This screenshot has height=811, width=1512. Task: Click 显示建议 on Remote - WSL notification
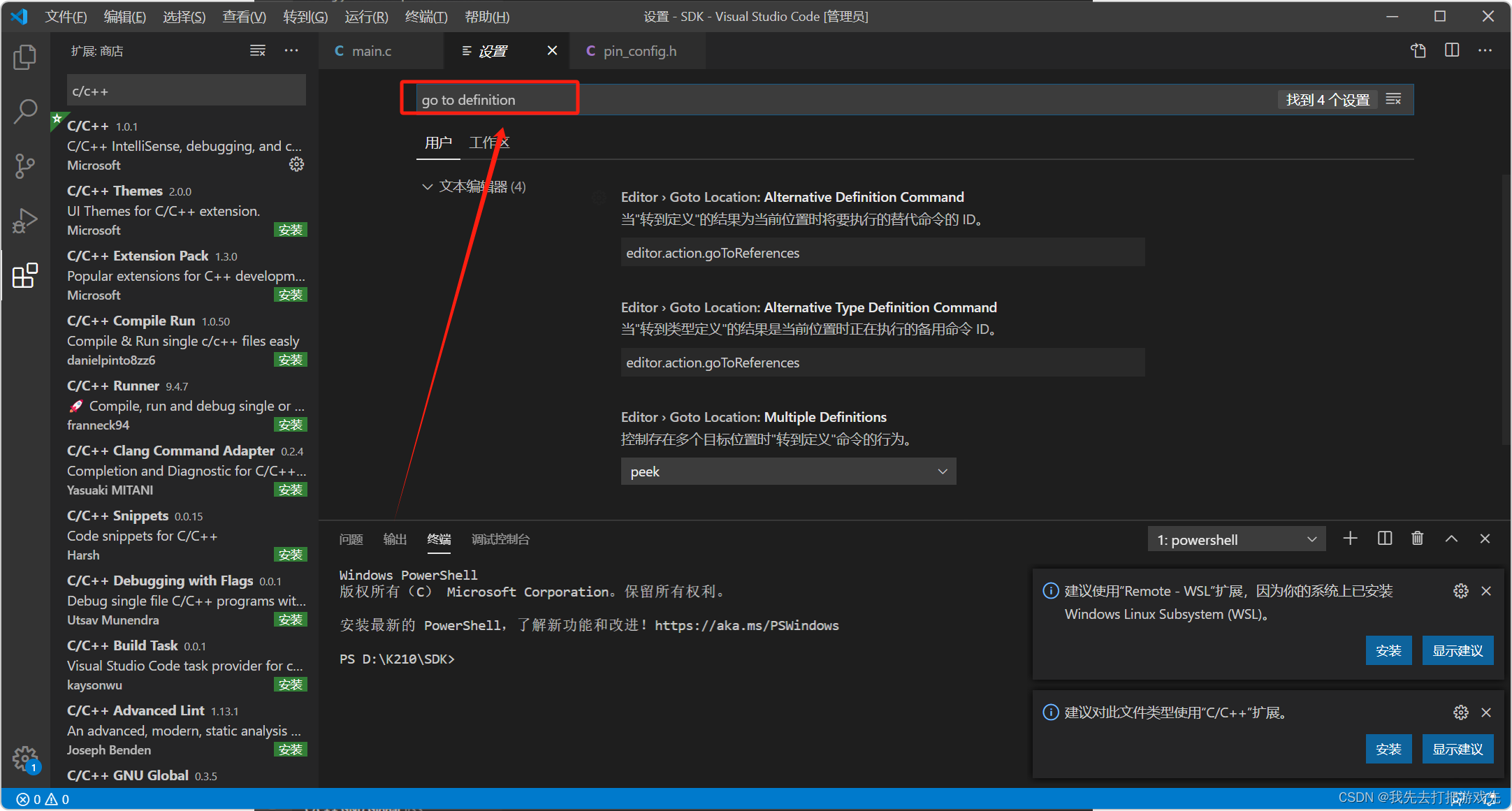1458,650
